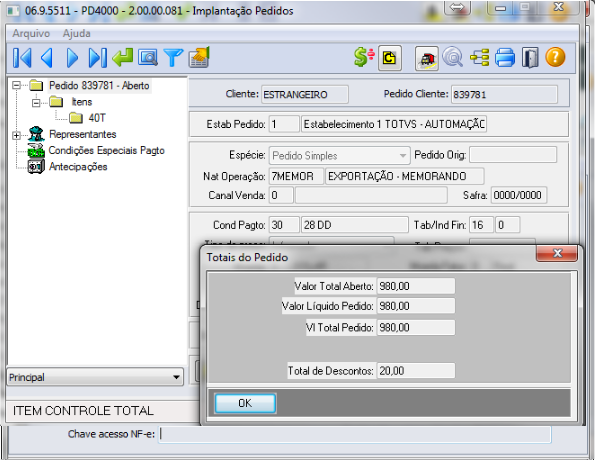This screenshot has height=460, width=595.
Task: Minimize the Implantação Pedidos window
Action: (x=500, y=8)
